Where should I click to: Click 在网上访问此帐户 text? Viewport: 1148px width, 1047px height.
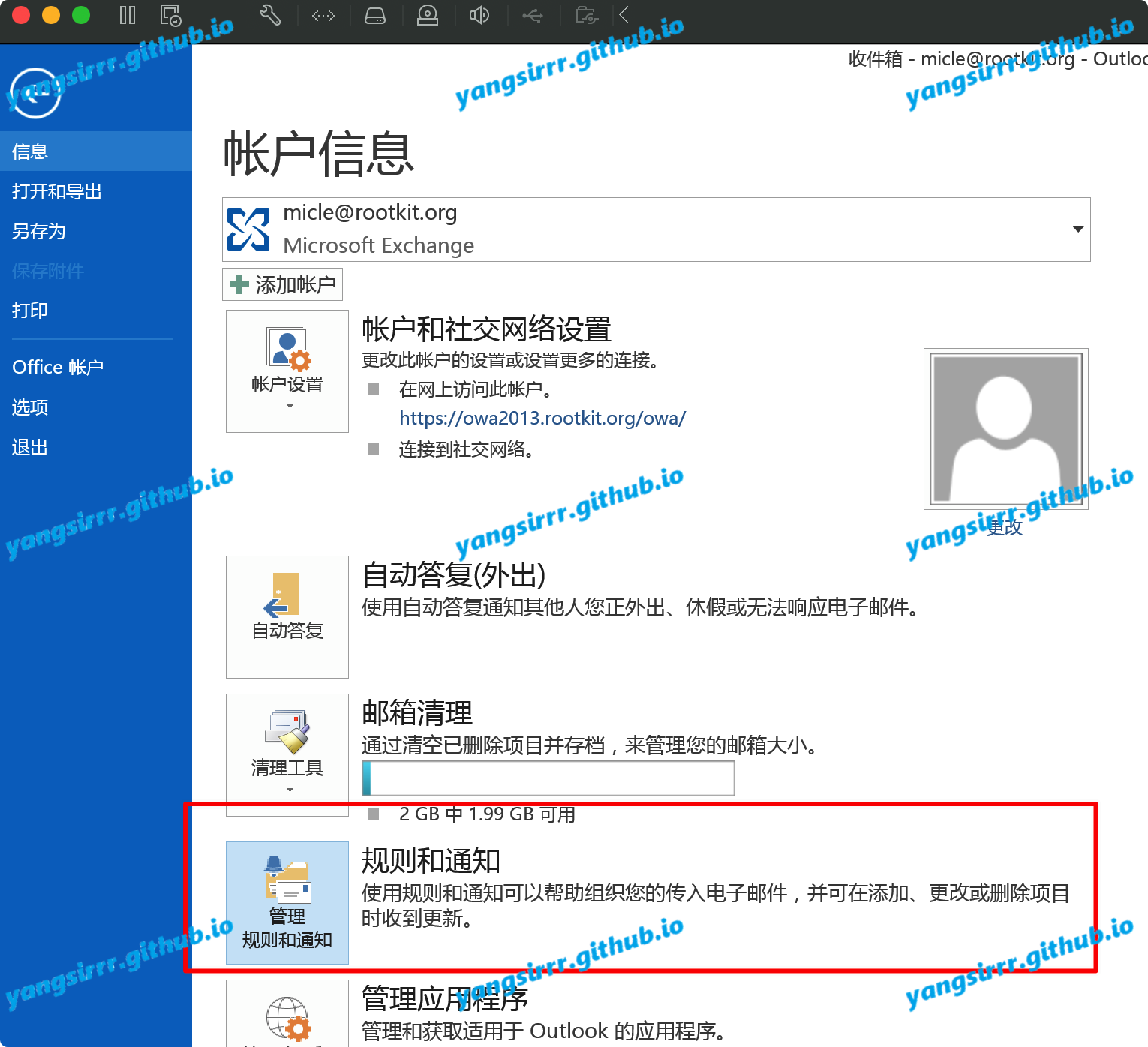click(x=476, y=389)
